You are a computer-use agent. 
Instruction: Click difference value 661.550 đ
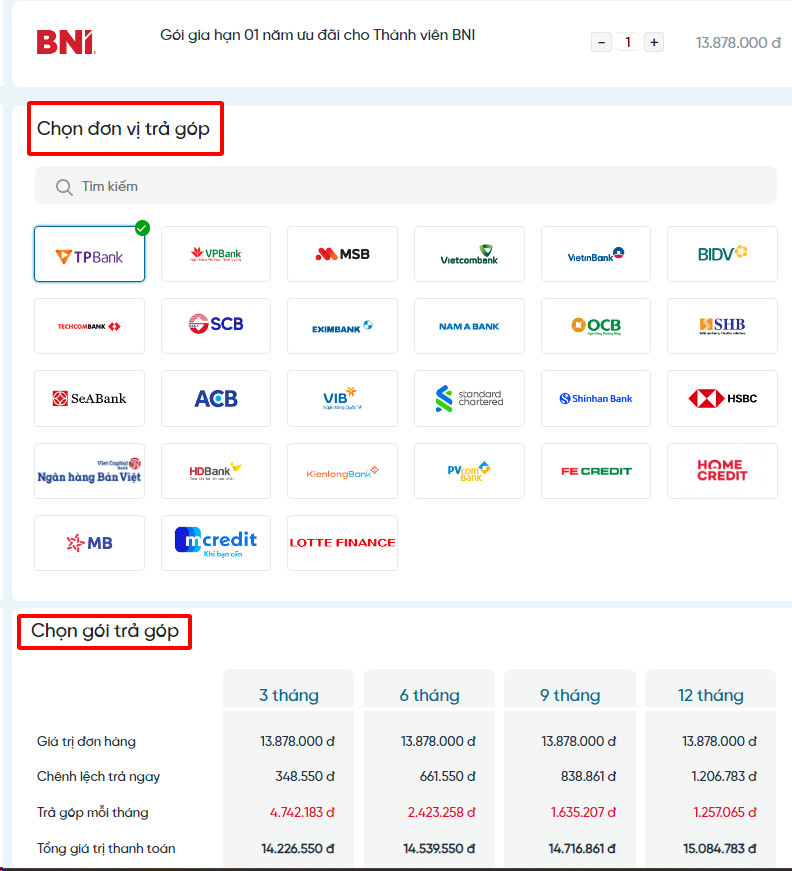click(448, 776)
